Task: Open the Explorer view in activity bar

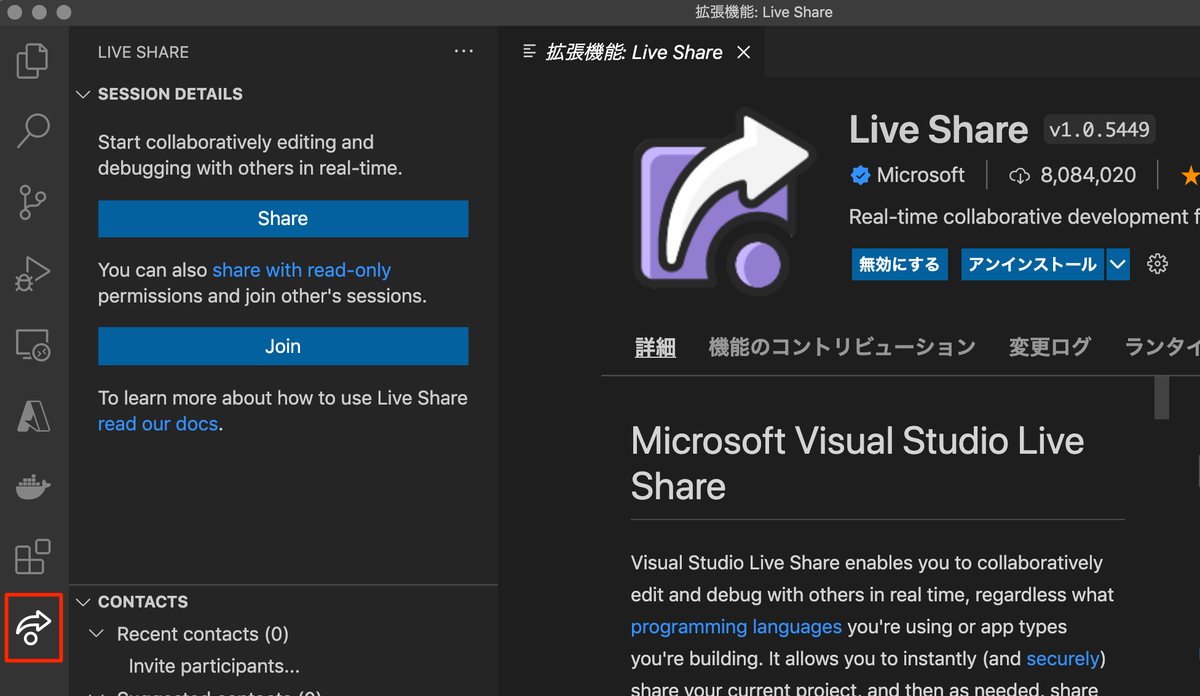Action: [33, 61]
